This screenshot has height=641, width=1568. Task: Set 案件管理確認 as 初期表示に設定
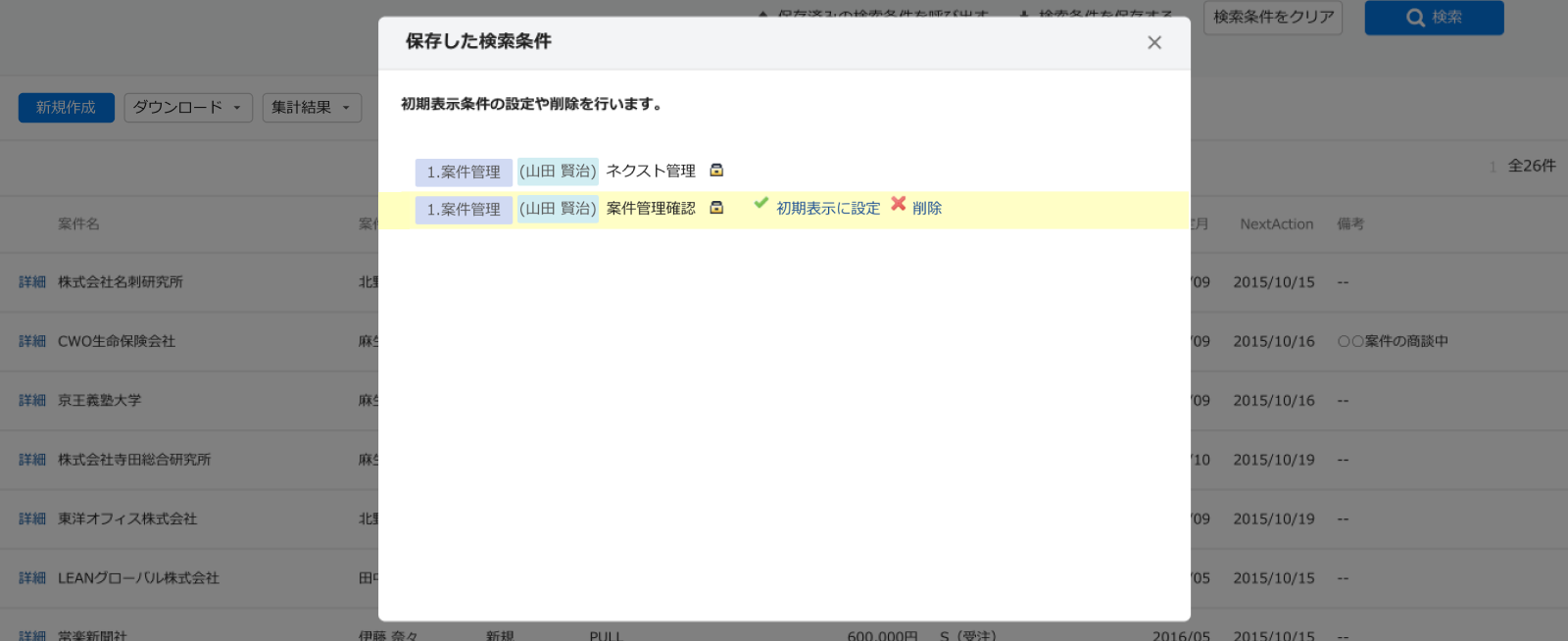coord(828,209)
